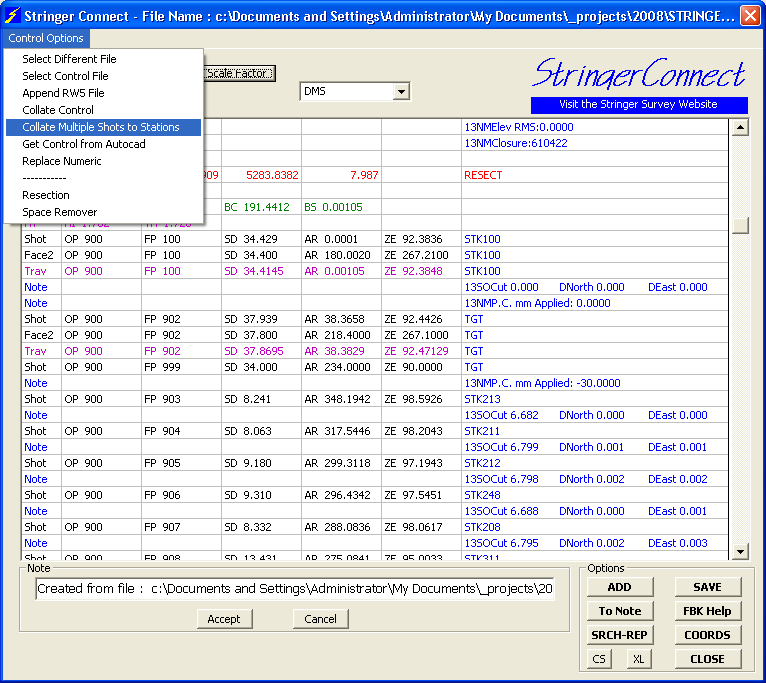The width and height of the screenshot is (766, 683).
Task: Click the SAVE button
Action: [x=707, y=587]
